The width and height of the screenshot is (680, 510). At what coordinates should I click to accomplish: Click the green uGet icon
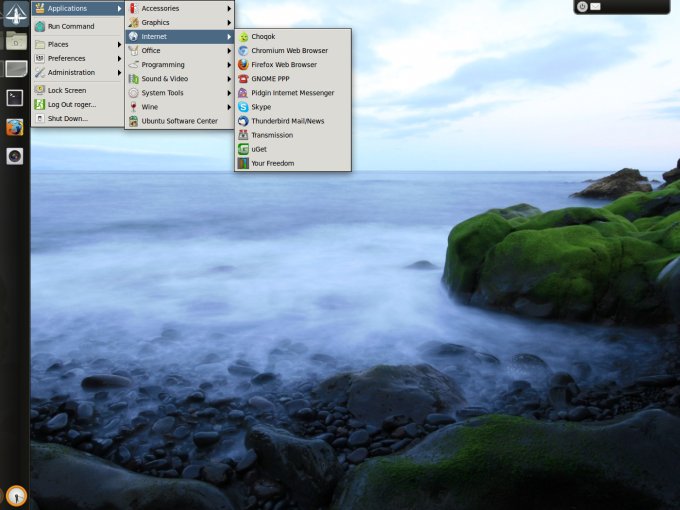(x=243, y=149)
